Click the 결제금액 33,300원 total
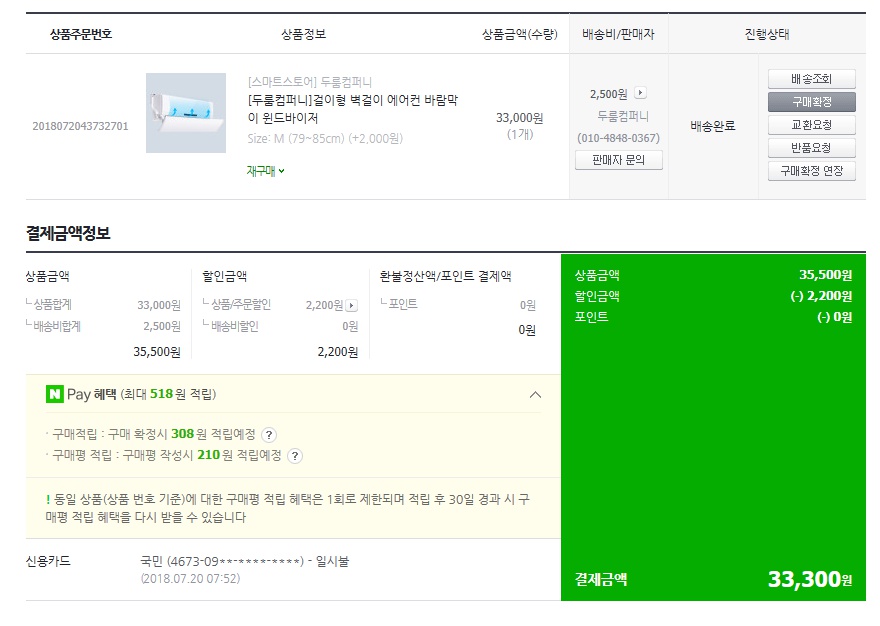The height and width of the screenshot is (626, 880). 810,579
